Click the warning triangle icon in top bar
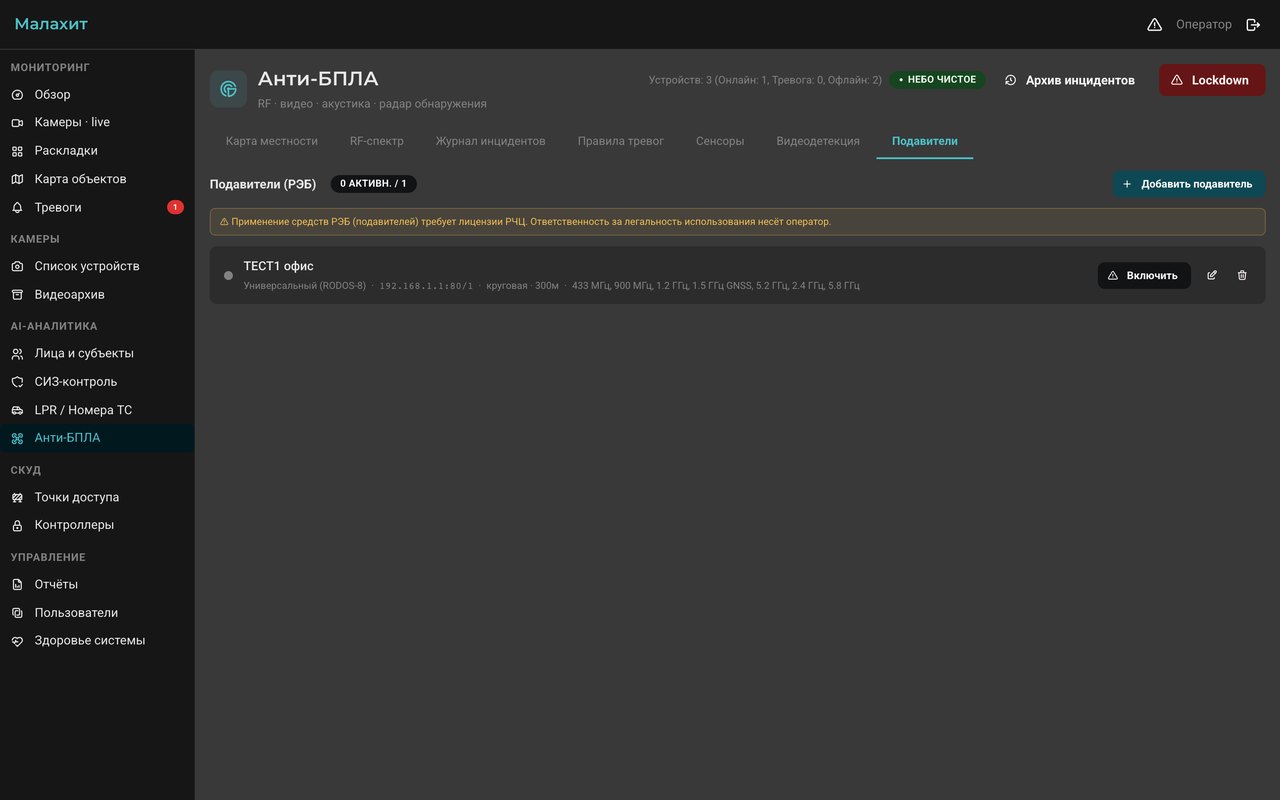1280x800 pixels. [x=1154, y=24]
